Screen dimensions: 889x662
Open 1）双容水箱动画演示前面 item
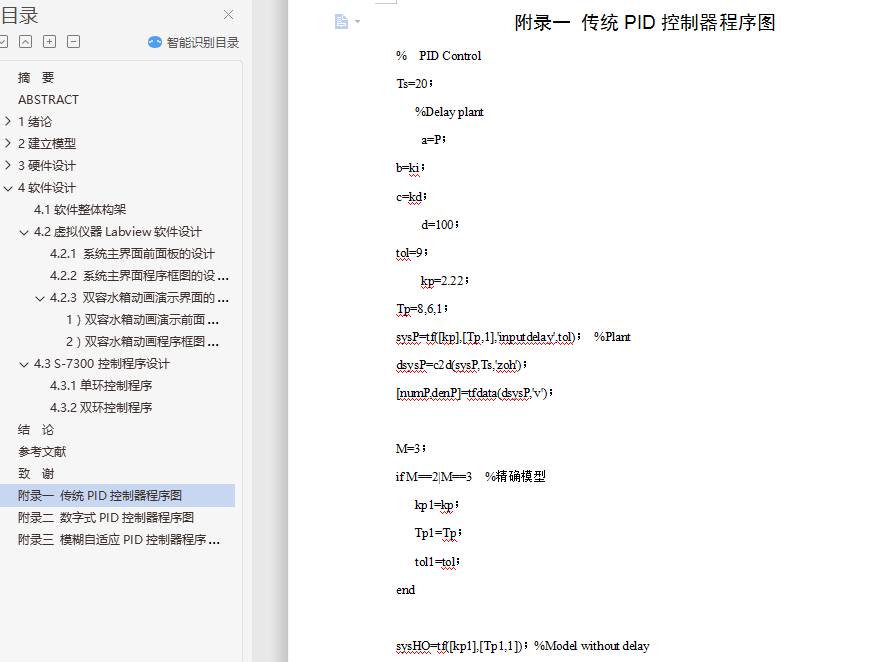tap(142, 320)
